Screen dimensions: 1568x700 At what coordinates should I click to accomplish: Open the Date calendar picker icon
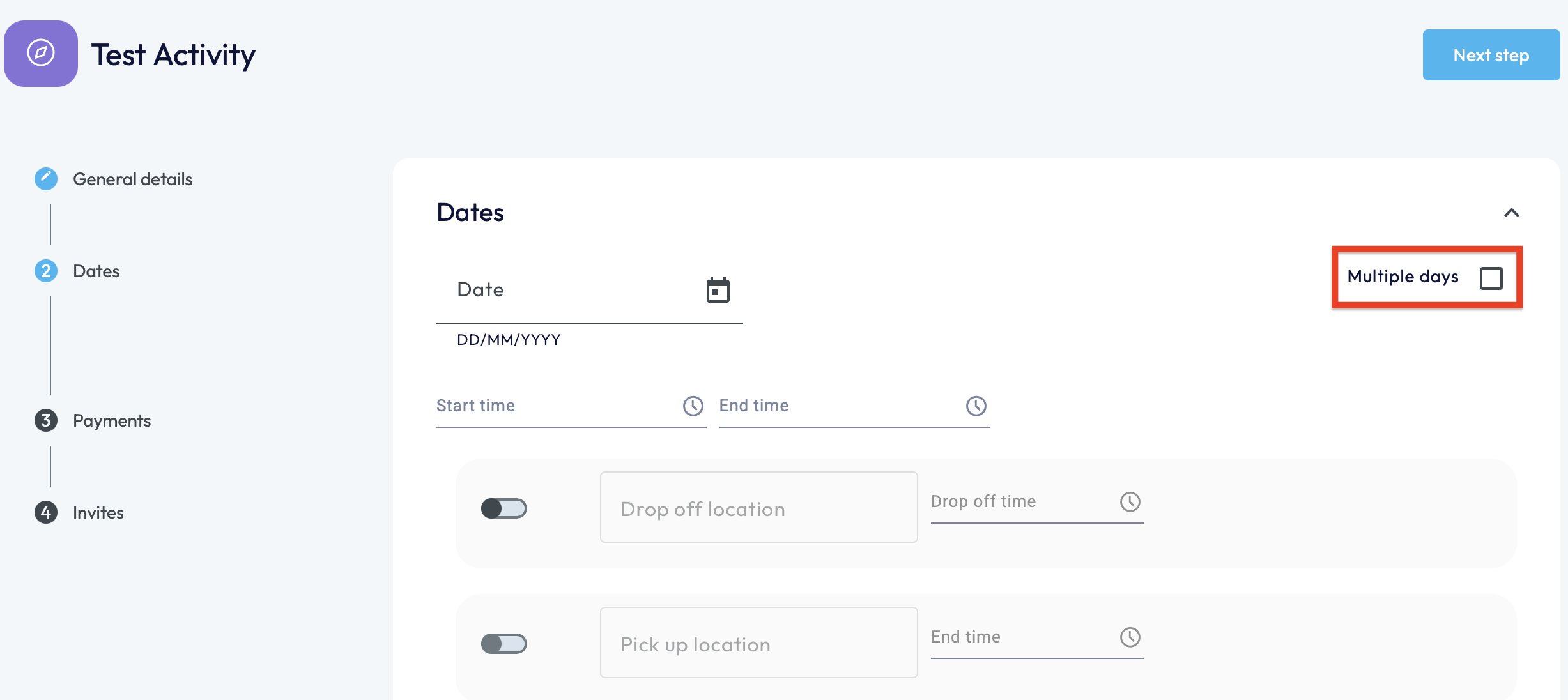[718, 291]
